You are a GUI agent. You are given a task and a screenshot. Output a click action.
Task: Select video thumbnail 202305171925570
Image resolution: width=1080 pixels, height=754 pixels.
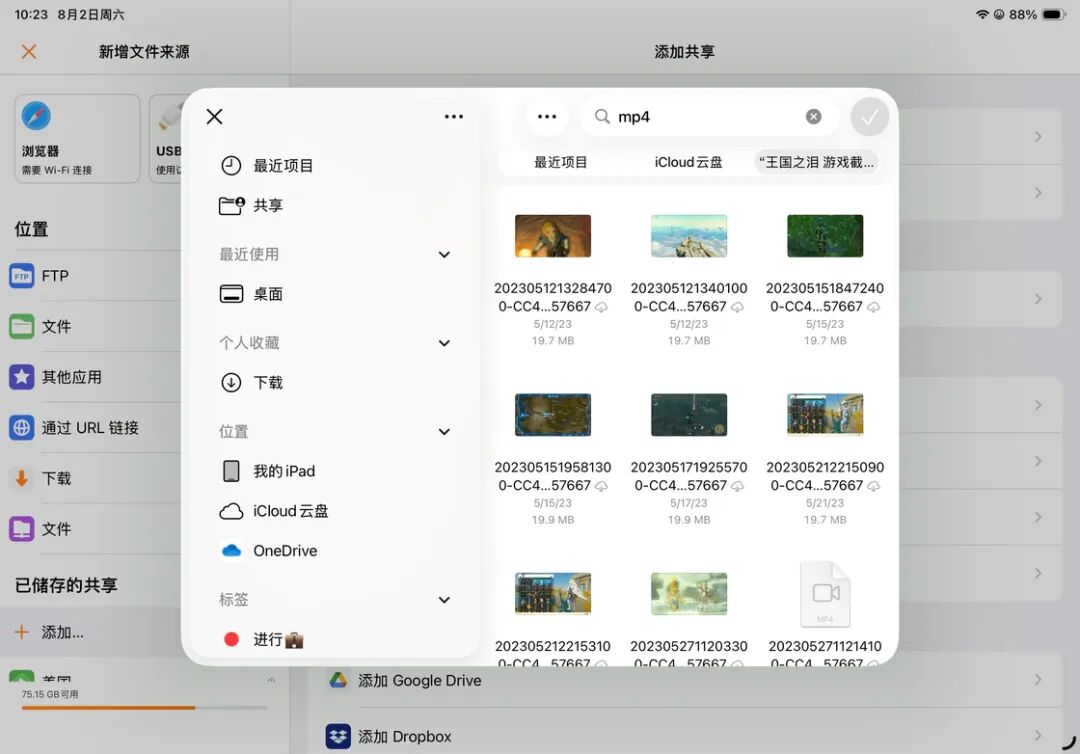pos(689,415)
